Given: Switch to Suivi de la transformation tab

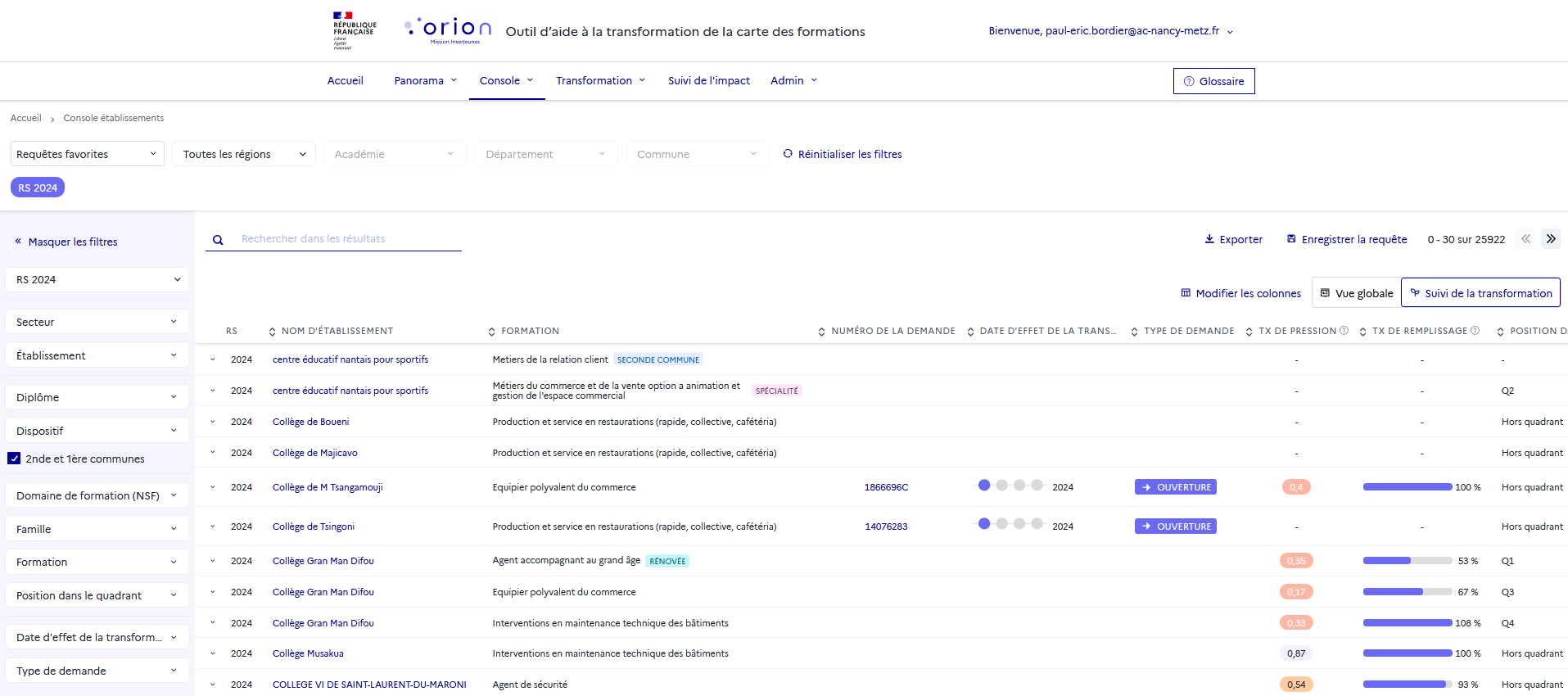Looking at the screenshot, I should (x=1480, y=293).
